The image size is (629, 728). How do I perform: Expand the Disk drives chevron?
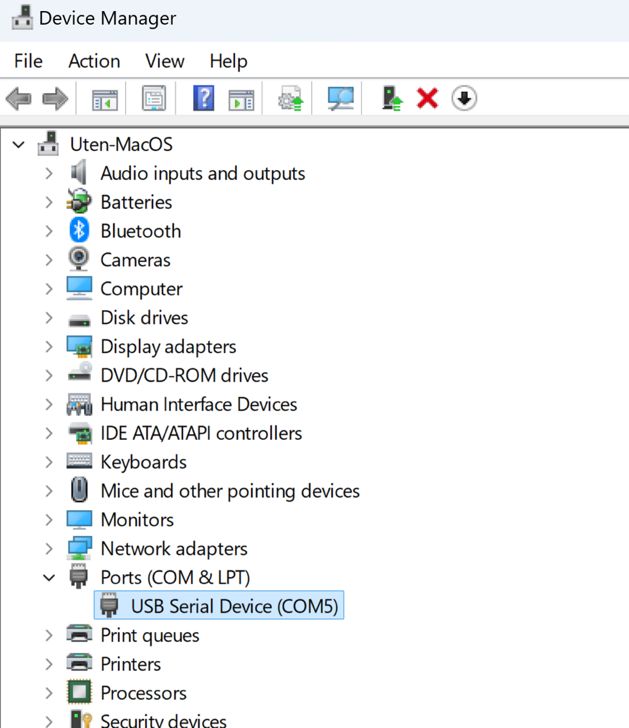(x=49, y=318)
